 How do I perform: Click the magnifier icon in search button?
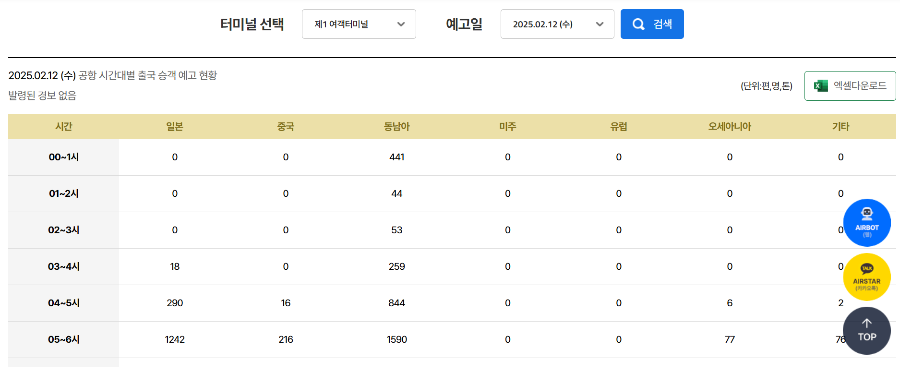click(x=638, y=24)
